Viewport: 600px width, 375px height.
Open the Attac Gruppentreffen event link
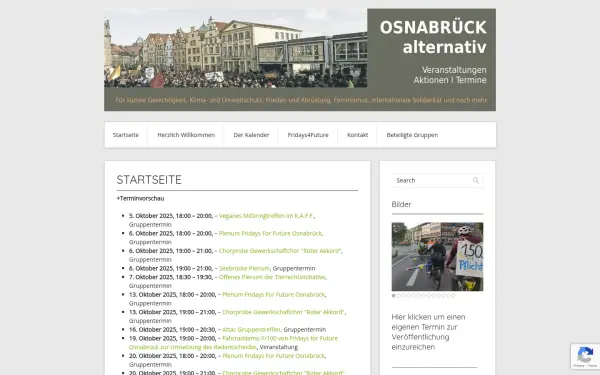click(x=251, y=329)
